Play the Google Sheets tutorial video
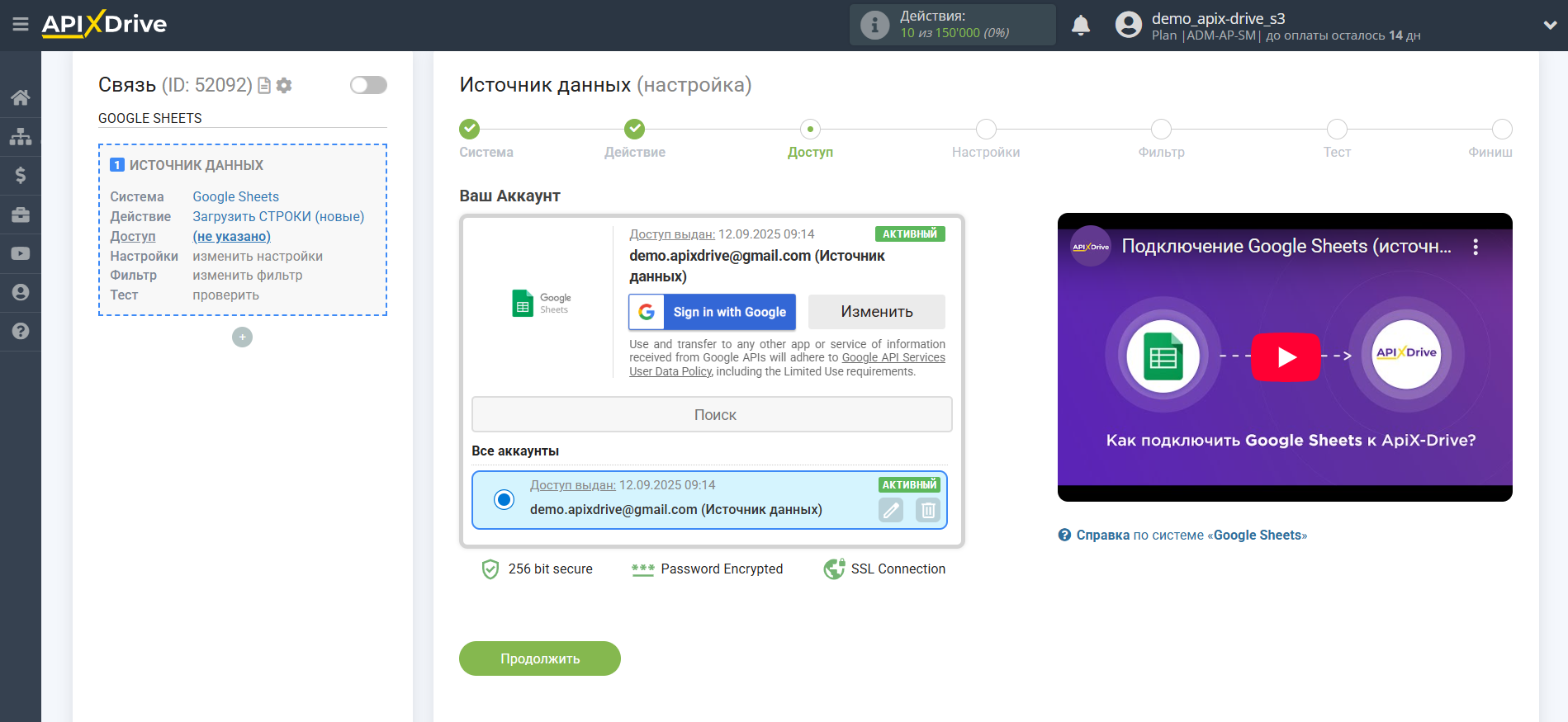 pyautogui.click(x=1286, y=356)
